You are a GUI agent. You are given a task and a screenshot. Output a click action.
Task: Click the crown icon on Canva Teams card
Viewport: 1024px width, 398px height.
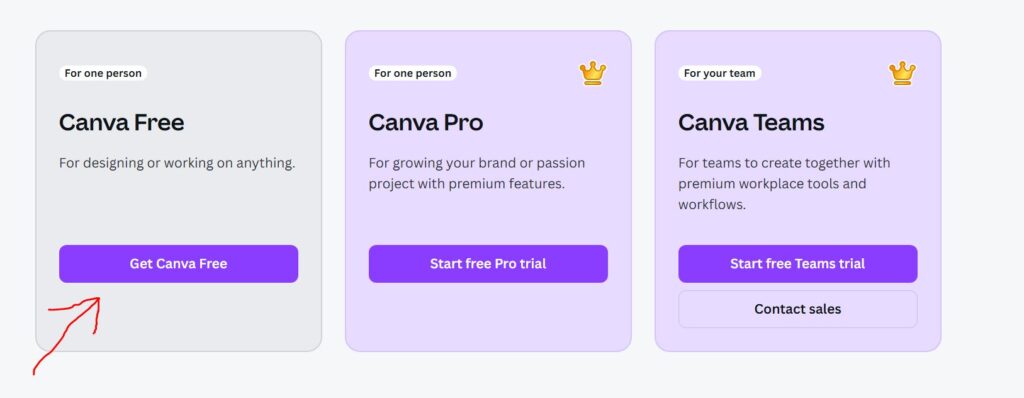point(902,73)
